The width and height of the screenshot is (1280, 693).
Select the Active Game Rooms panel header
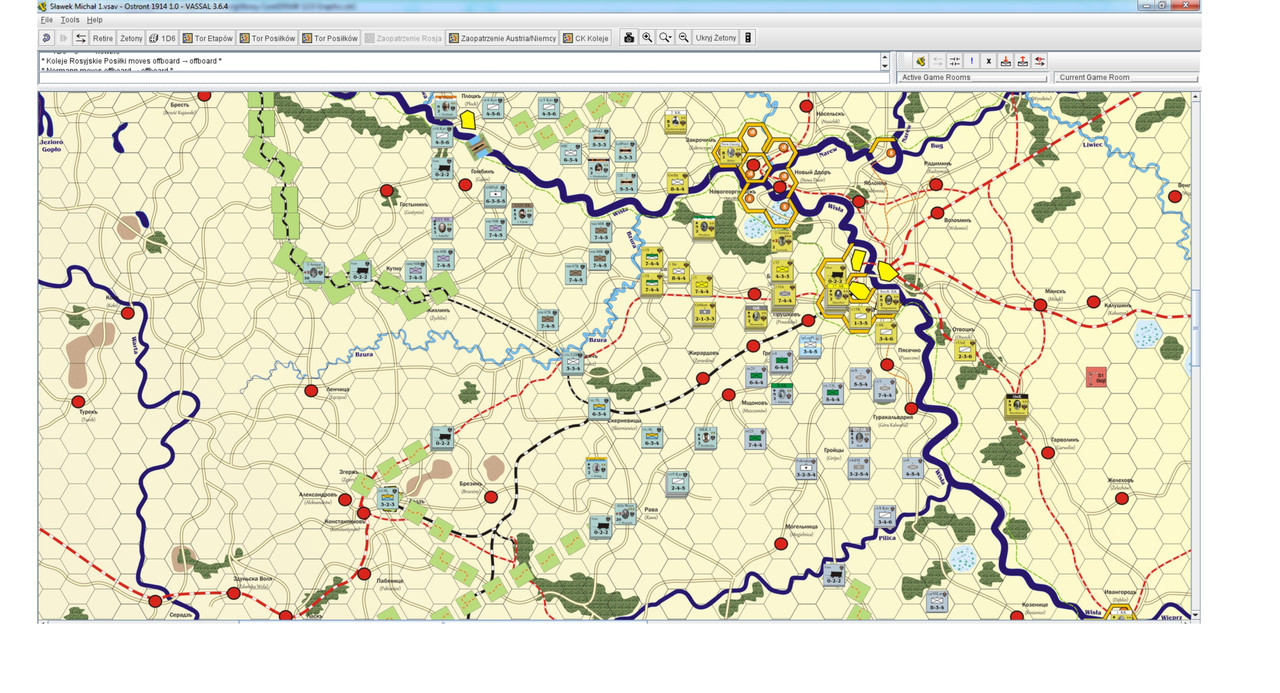pyautogui.click(x=972, y=77)
